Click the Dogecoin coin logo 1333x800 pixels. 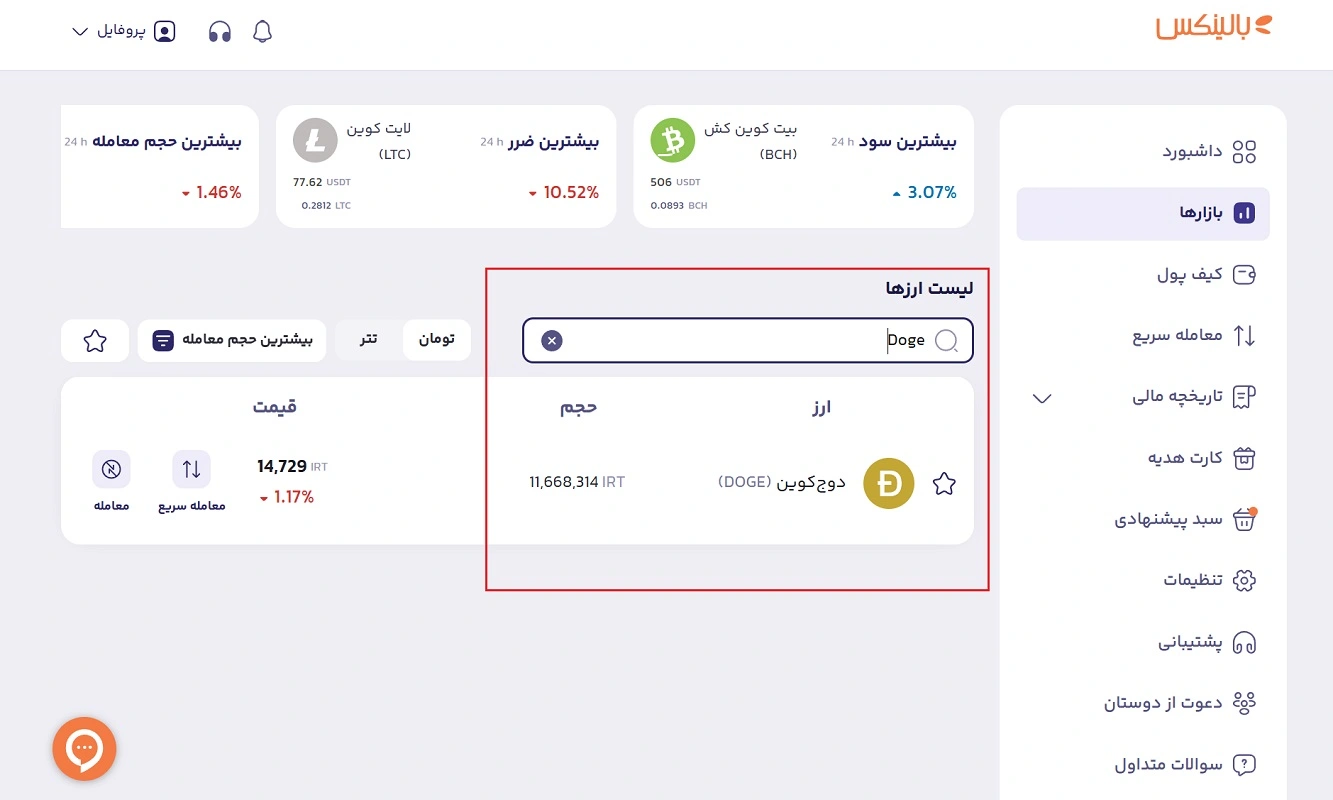pos(888,483)
